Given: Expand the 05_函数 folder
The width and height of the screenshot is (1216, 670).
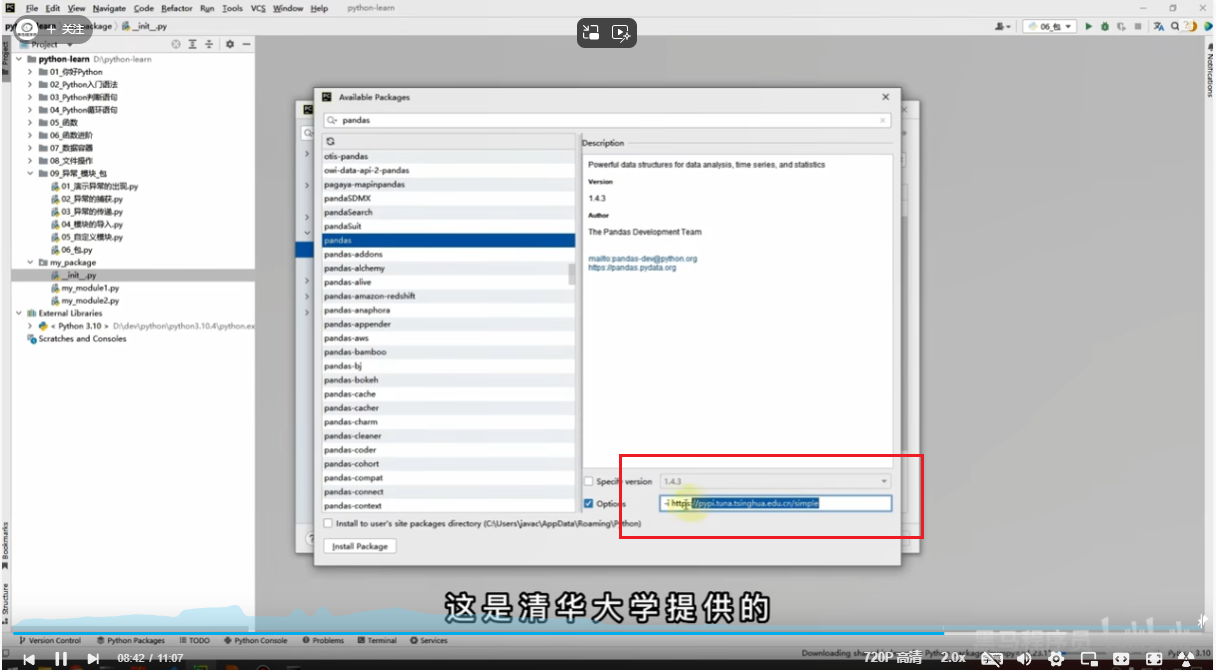Looking at the screenshot, I should (30, 122).
